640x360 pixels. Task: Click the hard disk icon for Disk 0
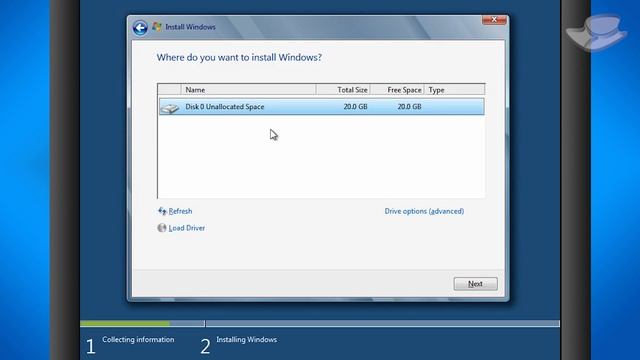(x=170, y=108)
